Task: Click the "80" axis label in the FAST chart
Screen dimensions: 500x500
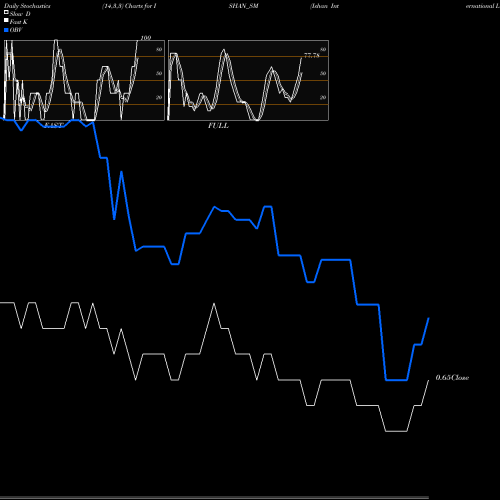Action: [159, 49]
